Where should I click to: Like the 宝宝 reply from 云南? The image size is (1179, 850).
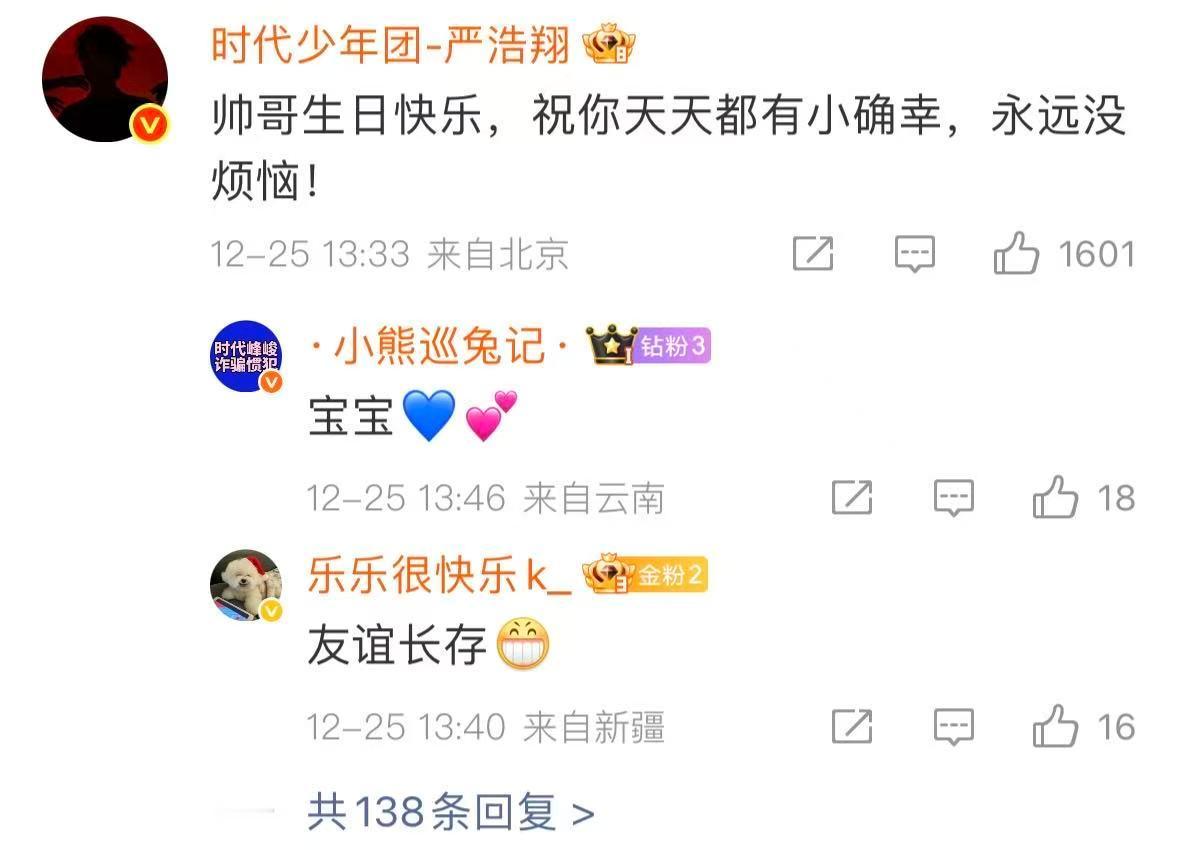[1055, 497]
